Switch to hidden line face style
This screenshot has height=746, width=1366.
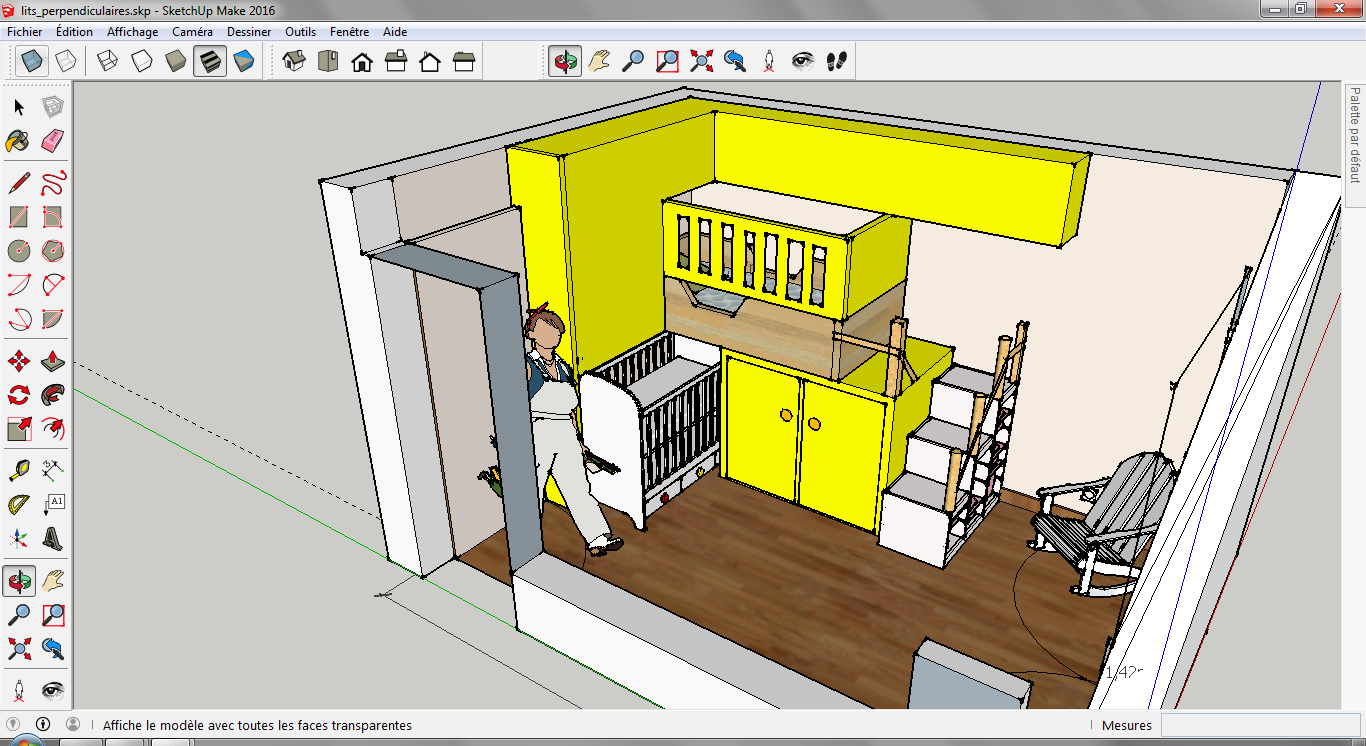click(x=142, y=62)
